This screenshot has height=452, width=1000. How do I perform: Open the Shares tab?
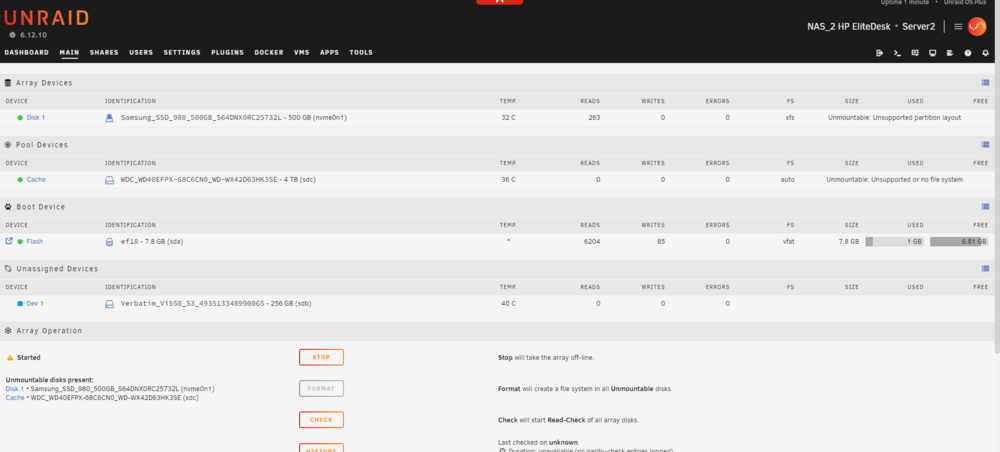[104, 52]
